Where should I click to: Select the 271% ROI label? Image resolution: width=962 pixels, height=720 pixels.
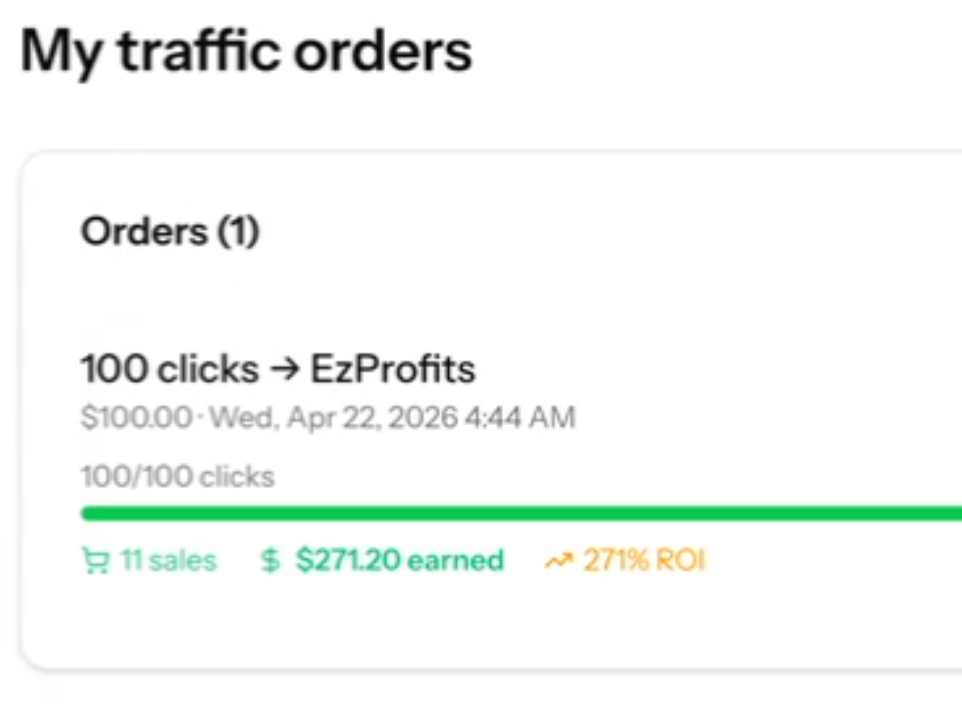point(645,559)
